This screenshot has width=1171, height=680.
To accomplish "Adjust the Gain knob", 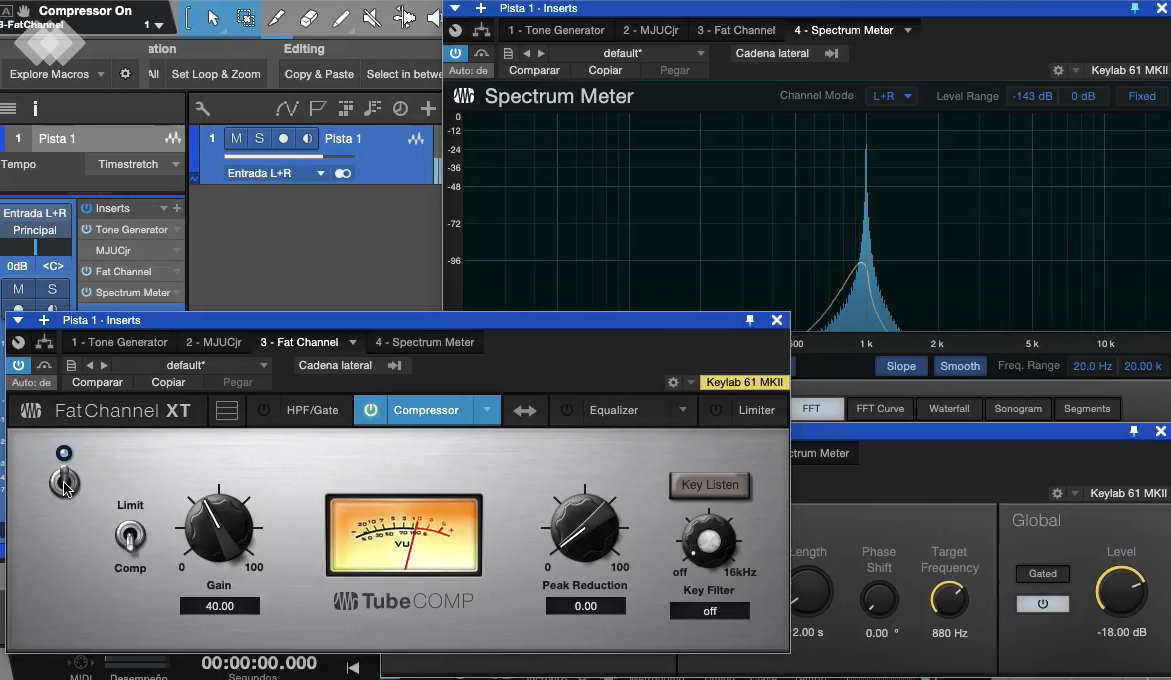I will click(x=219, y=527).
